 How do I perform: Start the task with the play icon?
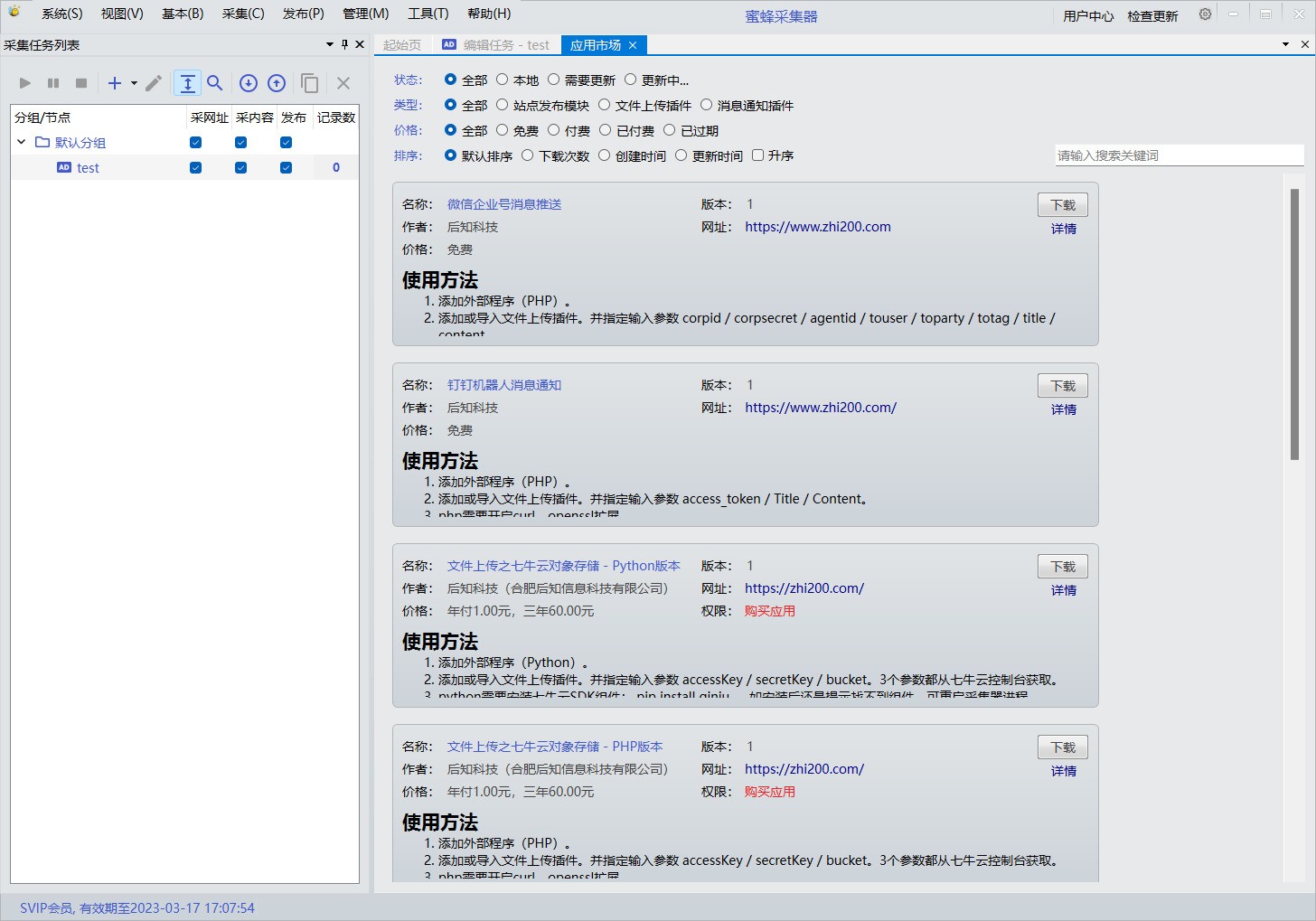pyautogui.click(x=25, y=83)
